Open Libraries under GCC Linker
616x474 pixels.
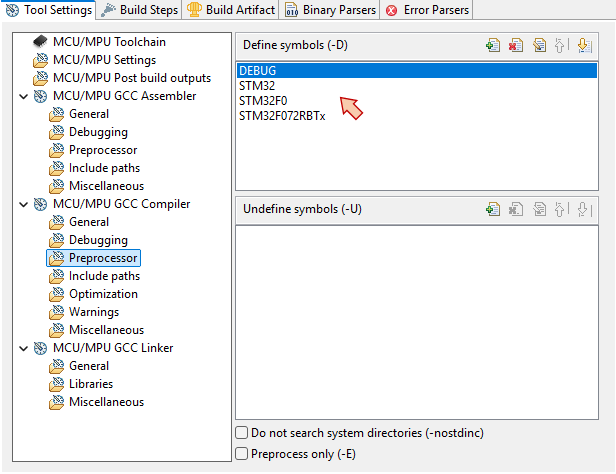pos(90,384)
